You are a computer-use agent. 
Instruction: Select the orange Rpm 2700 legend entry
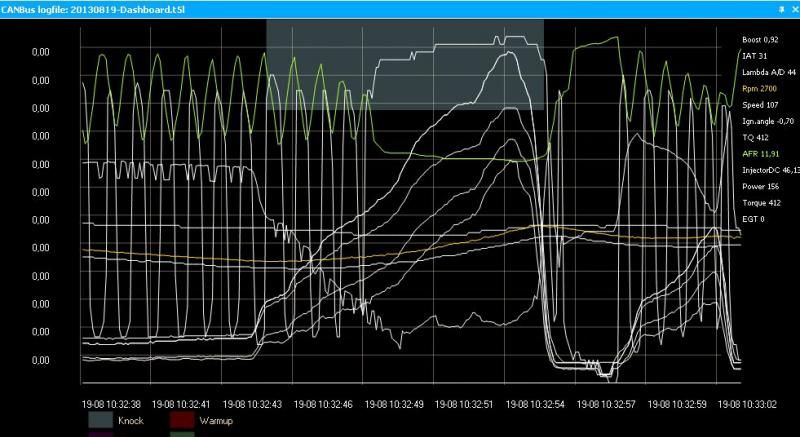[x=758, y=89]
